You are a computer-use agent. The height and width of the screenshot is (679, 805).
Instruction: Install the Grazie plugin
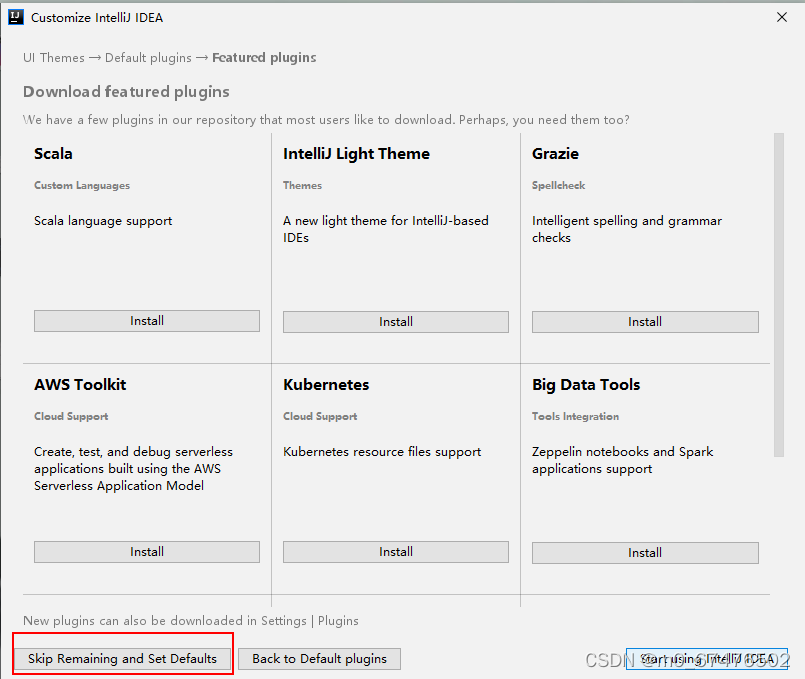coord(645,322)
